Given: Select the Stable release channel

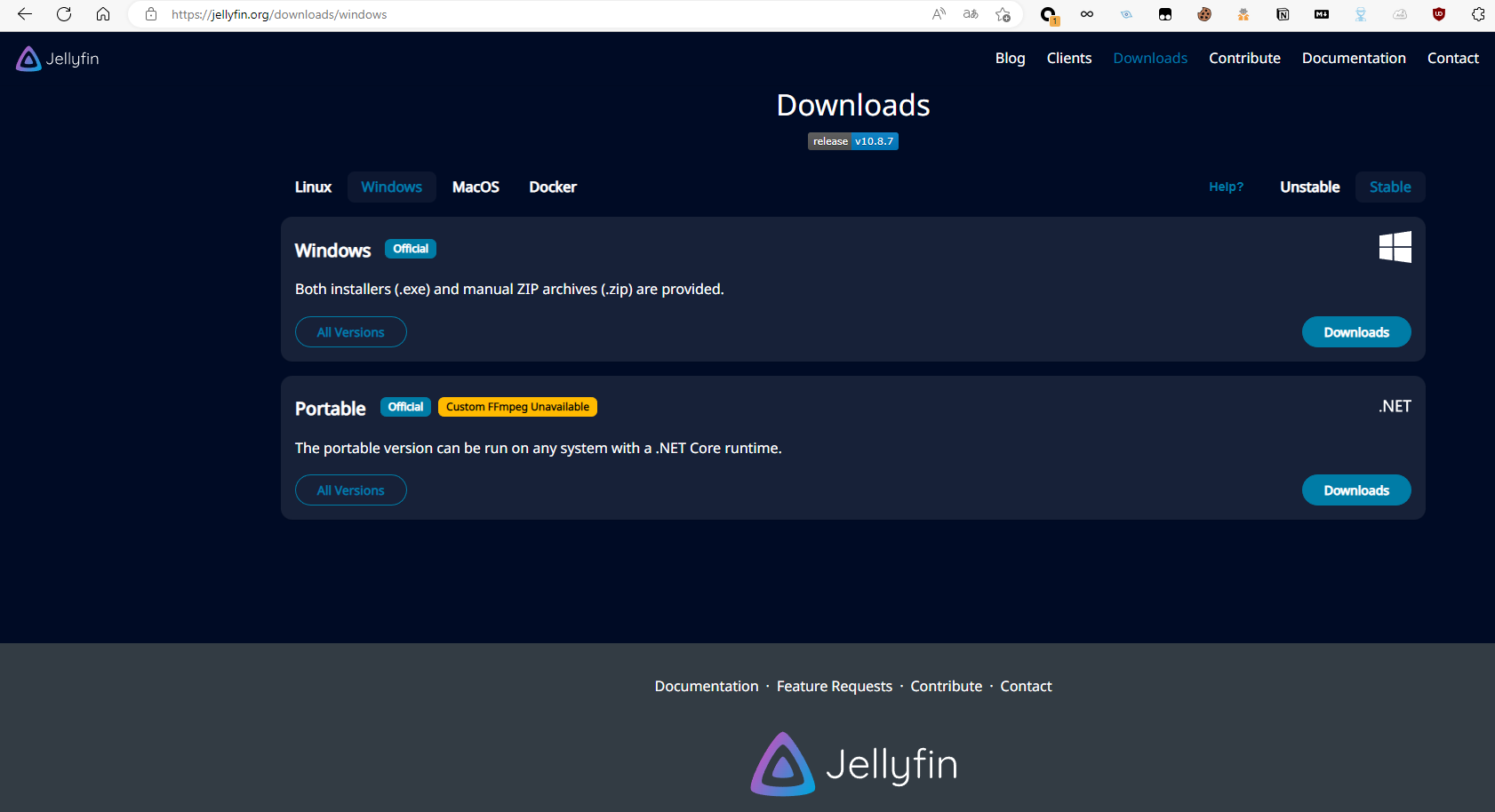Looking at the screenshot, I should (1390, 187).
